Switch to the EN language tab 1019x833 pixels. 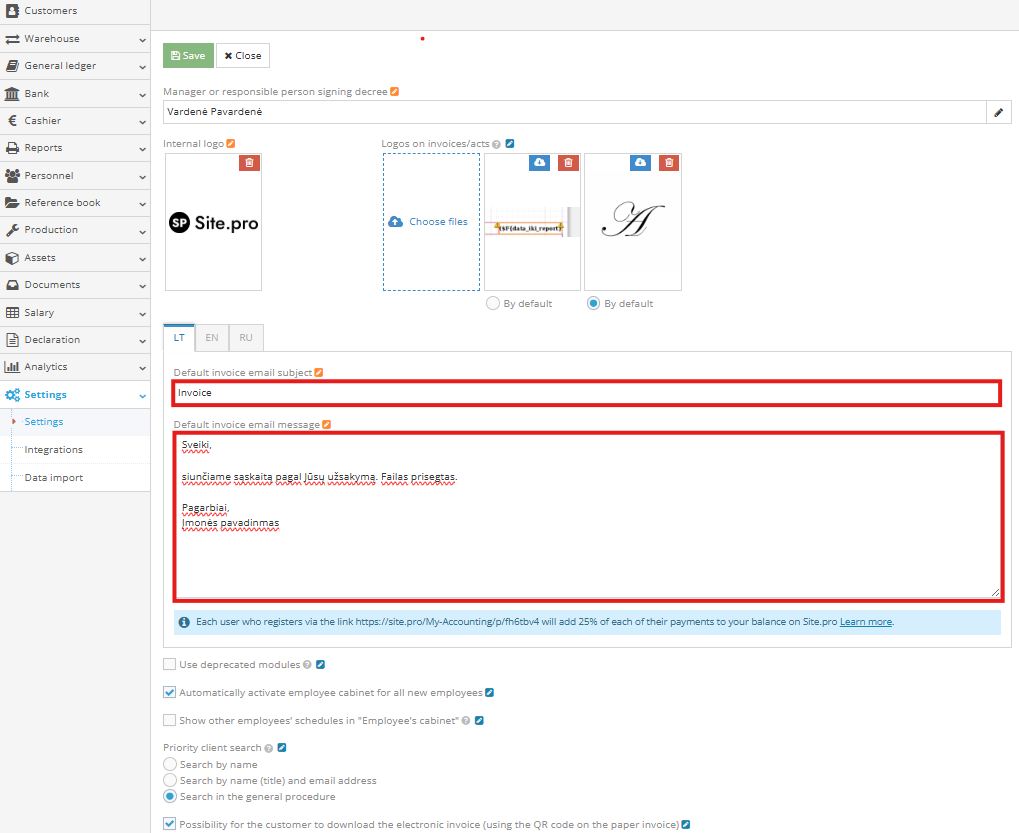[211, 338]
